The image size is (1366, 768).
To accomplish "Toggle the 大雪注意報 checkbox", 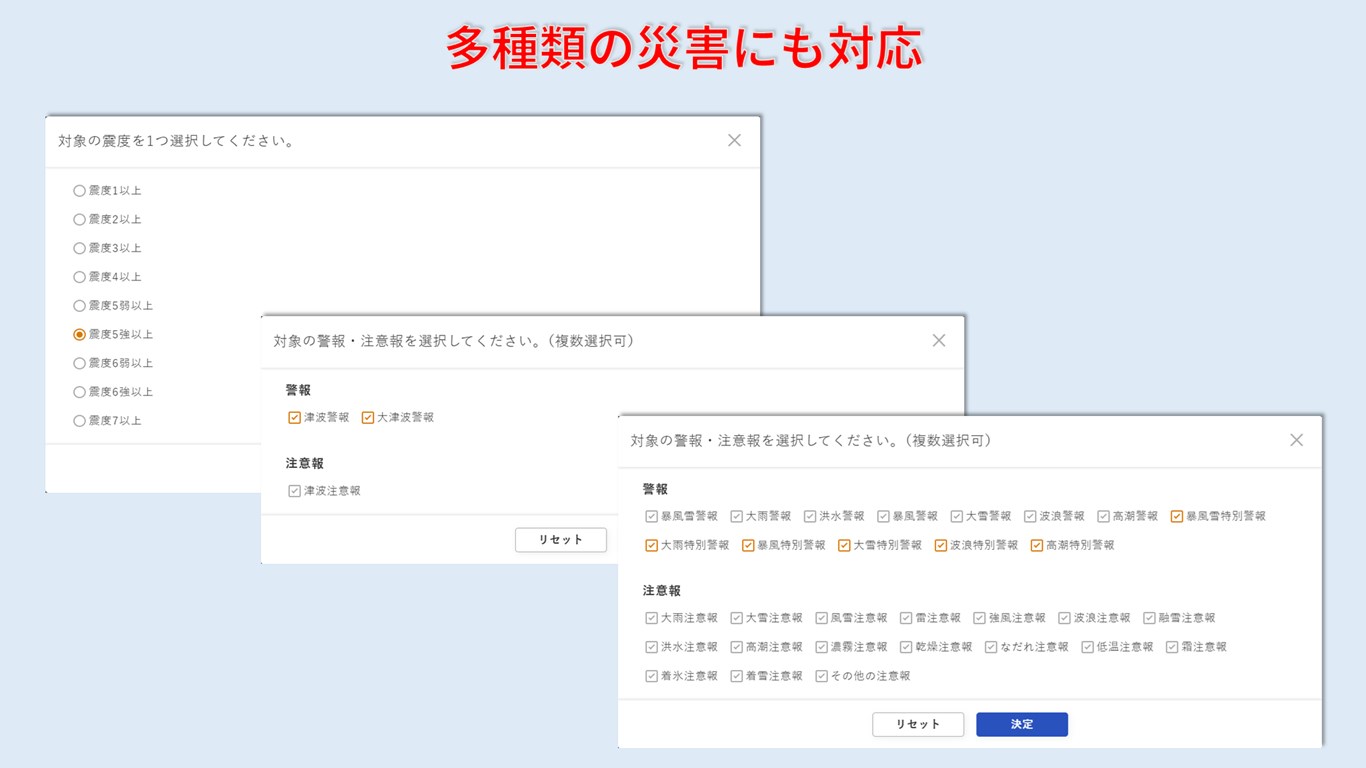I will (x=736, y=618).
